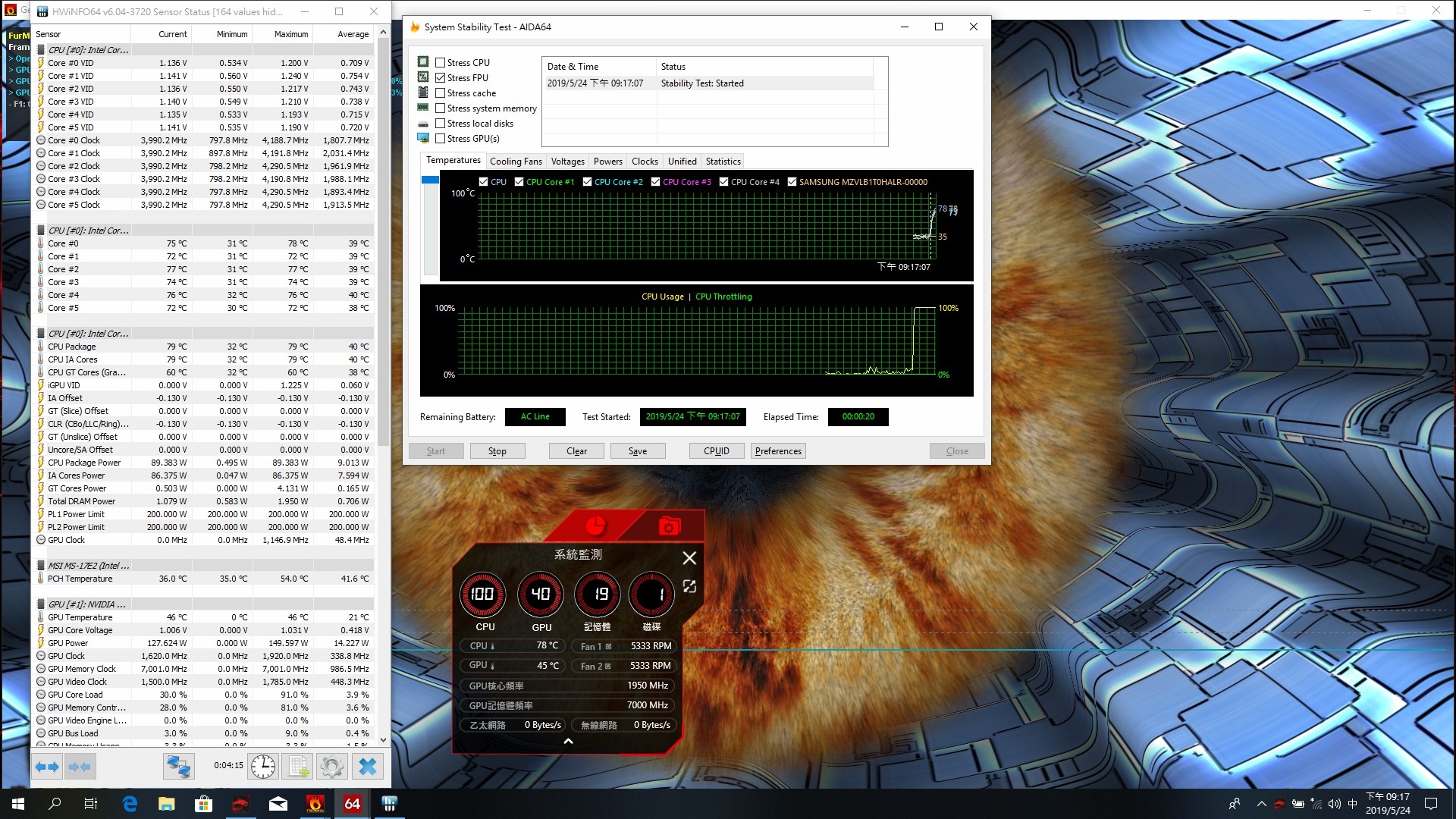This screenshot has width=1456, height=819.
Task: Open the Statistics tab
Action: click(x=723, y=161)
